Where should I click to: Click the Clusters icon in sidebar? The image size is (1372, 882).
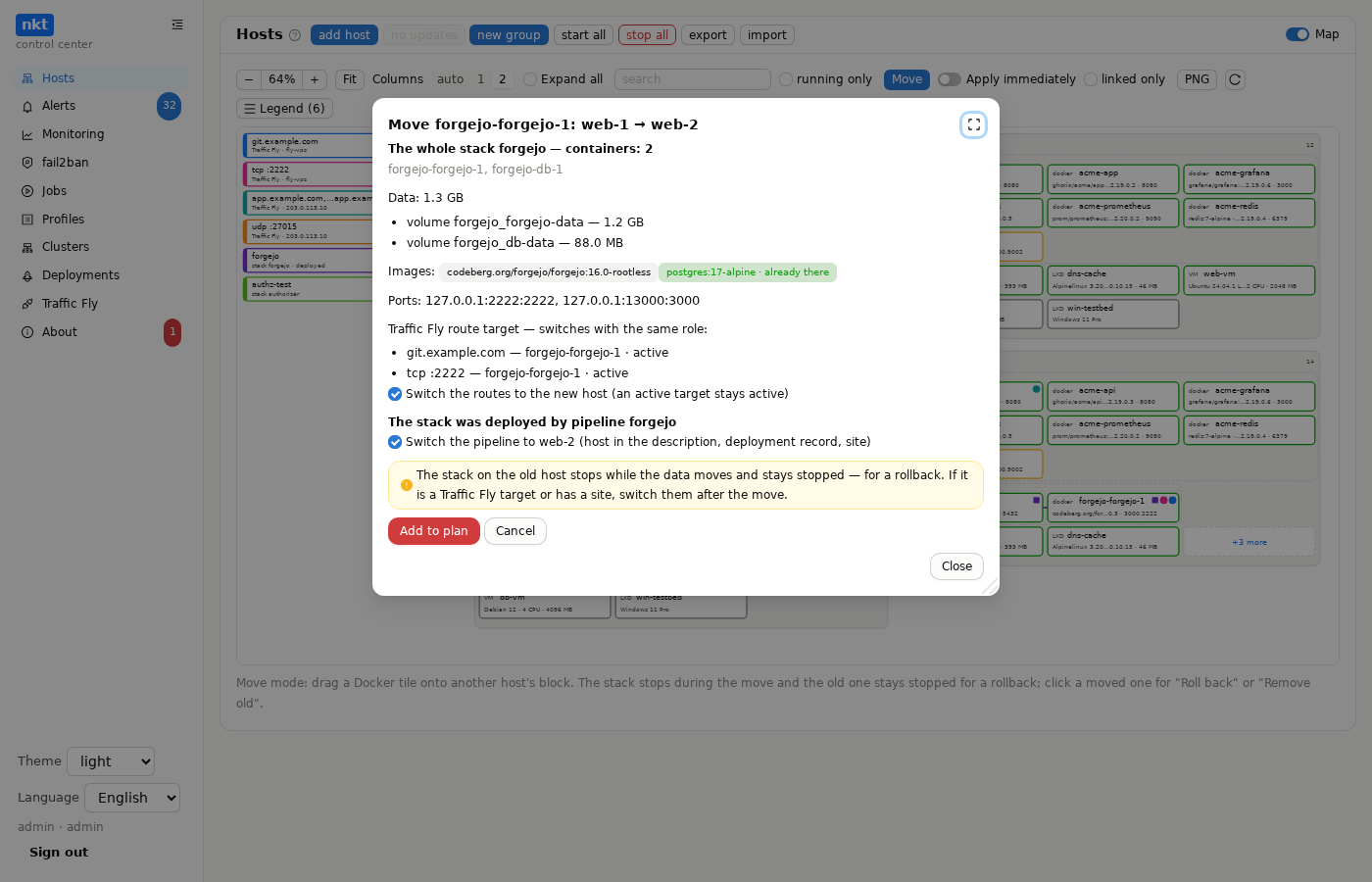tap(27, 247)
